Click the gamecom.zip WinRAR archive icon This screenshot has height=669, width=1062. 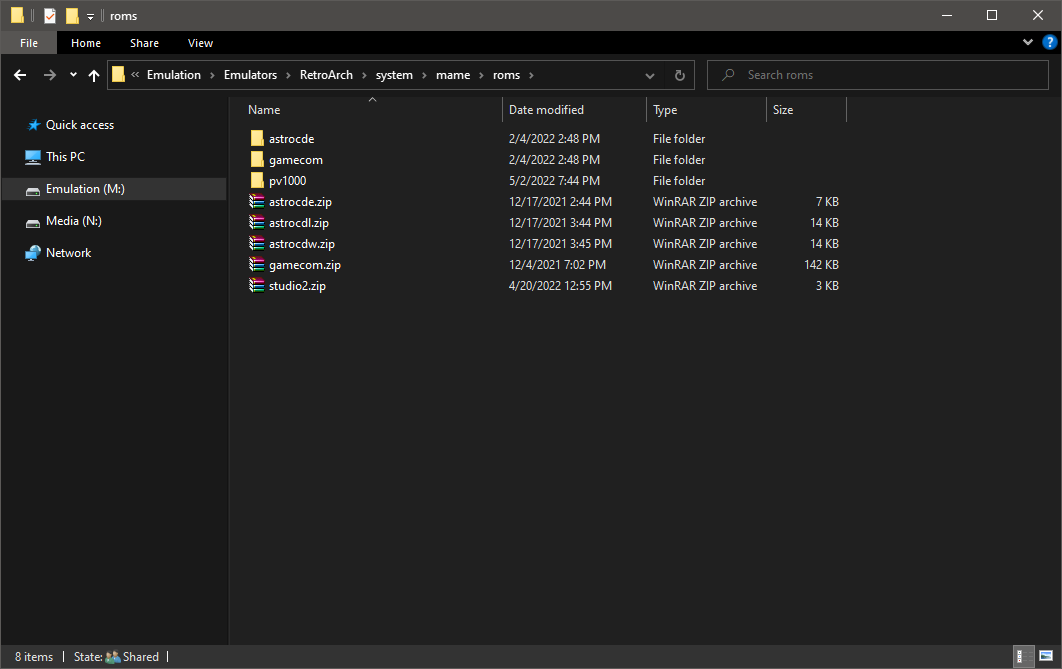click(x=257, y=265)
